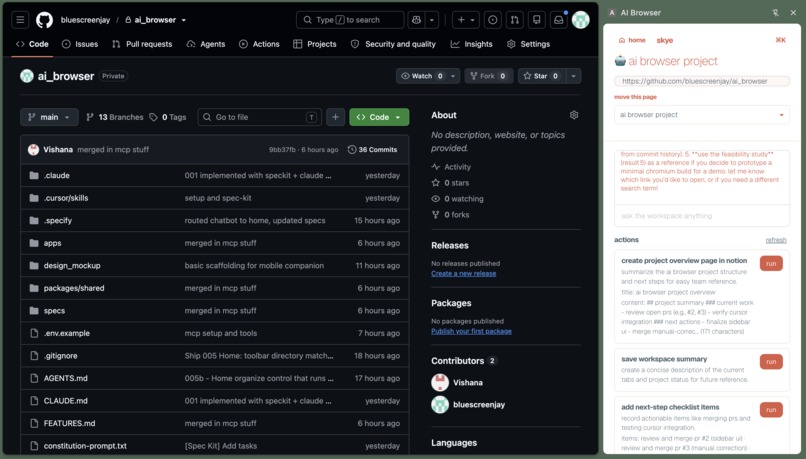Switch to the Agents tab
Viewport: 806px width, 459px height.
(206, 44)
